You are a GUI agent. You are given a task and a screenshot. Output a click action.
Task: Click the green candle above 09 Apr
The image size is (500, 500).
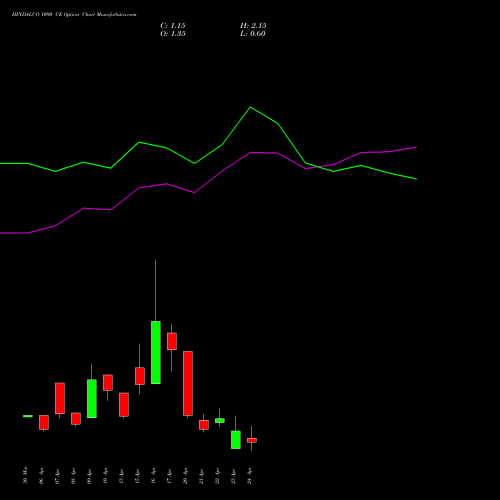tap(92, 398)
